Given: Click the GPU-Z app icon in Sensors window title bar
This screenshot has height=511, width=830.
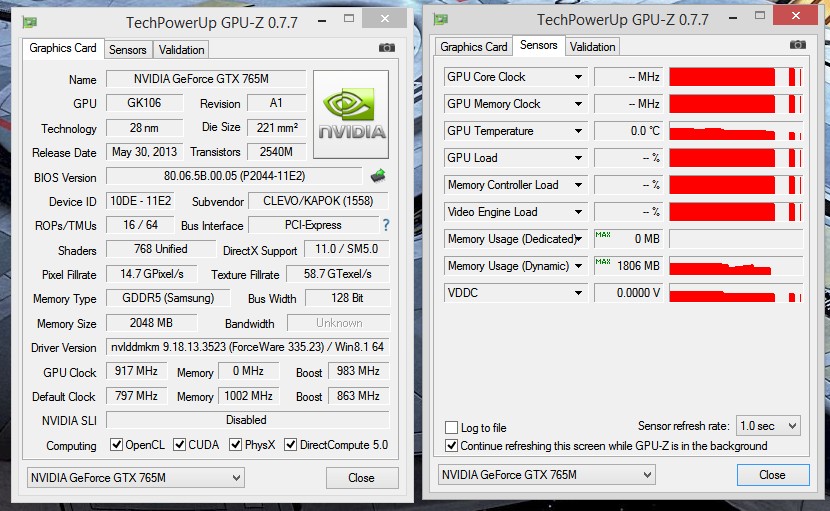Looking at the screenshot, I should tap(440, 20).
